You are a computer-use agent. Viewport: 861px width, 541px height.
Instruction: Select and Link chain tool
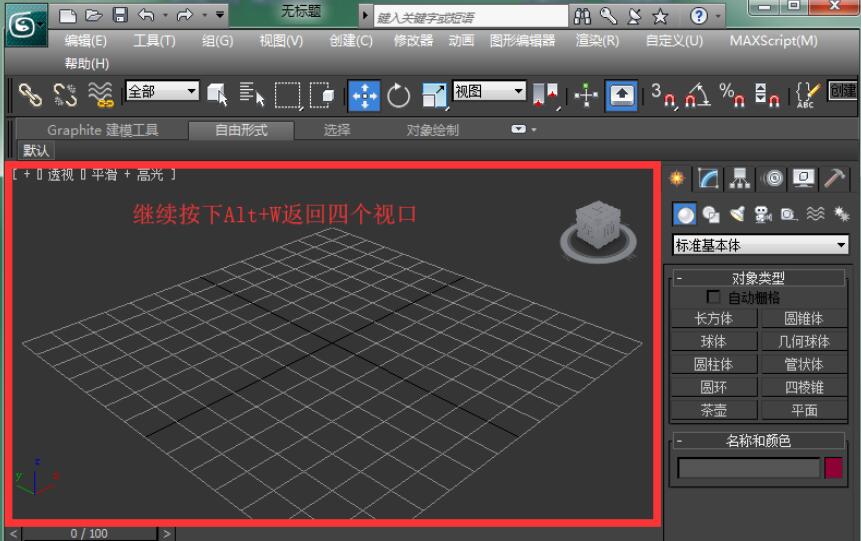click(x=30, y=95)
